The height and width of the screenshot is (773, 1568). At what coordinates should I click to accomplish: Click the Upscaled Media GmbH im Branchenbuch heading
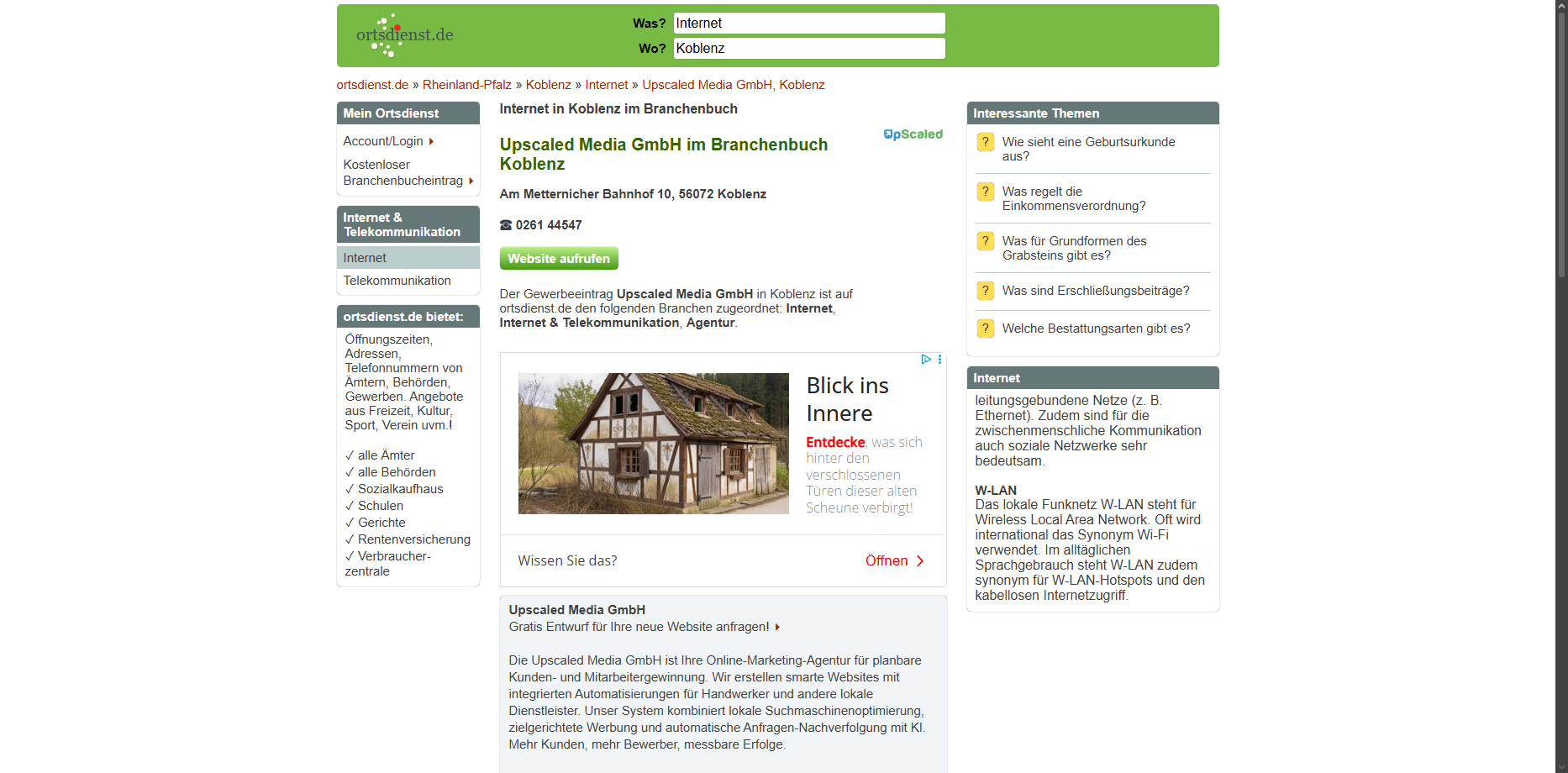(664, 155)
